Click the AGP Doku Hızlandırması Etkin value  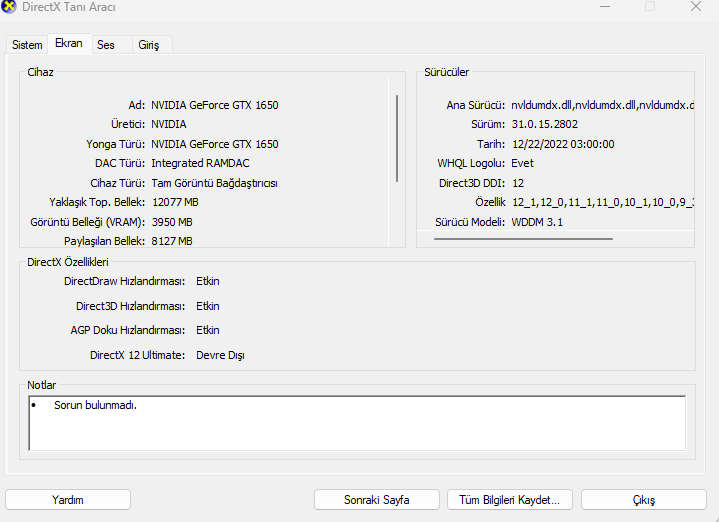(208, 330)
